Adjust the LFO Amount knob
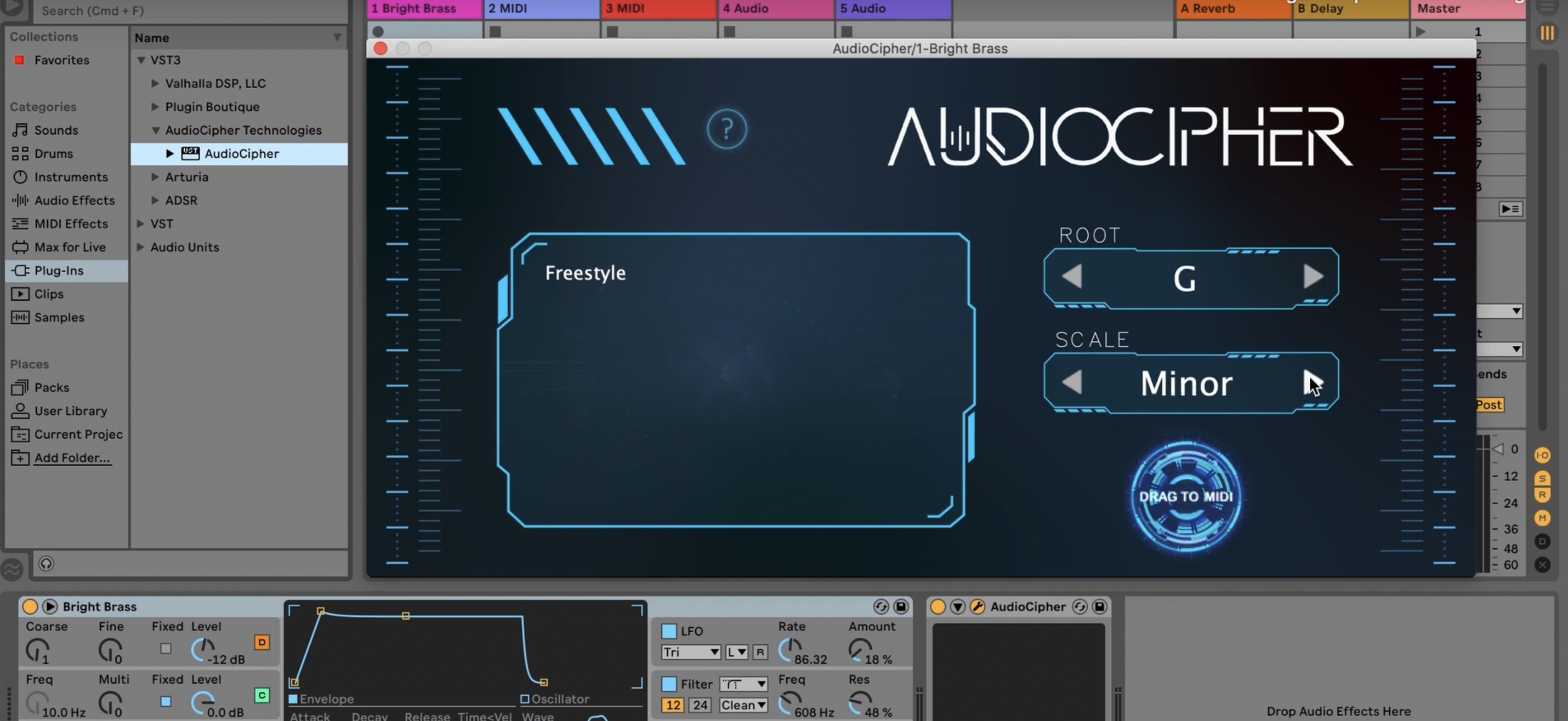Image resolution: width=1568 pixels, height=721 pixels. tap(860, 650)
